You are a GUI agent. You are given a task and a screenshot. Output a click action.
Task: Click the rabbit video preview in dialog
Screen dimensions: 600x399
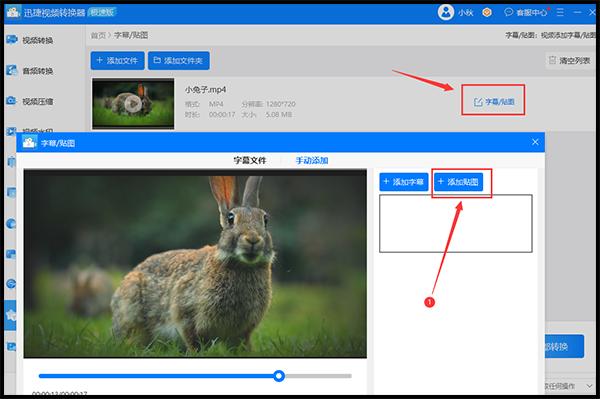(x=195, y=264)
